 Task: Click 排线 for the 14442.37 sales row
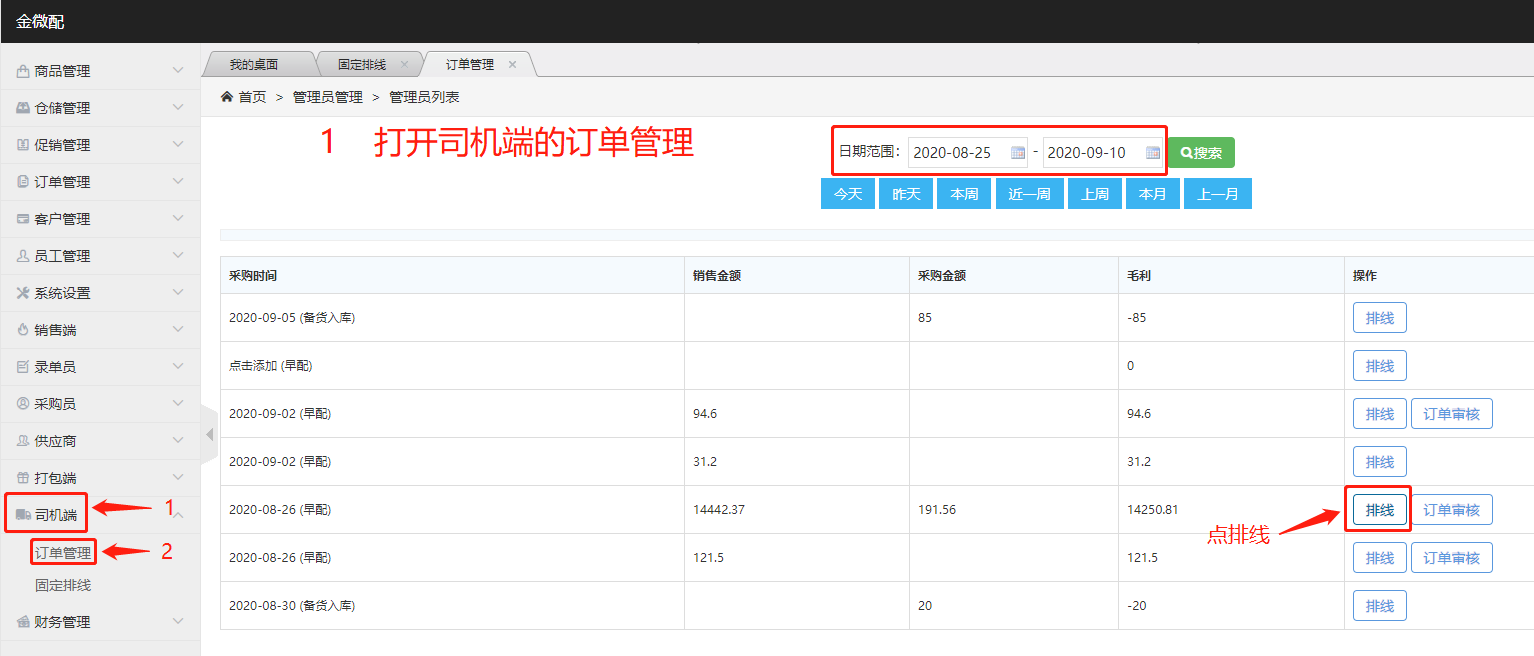click(1379, 510)
